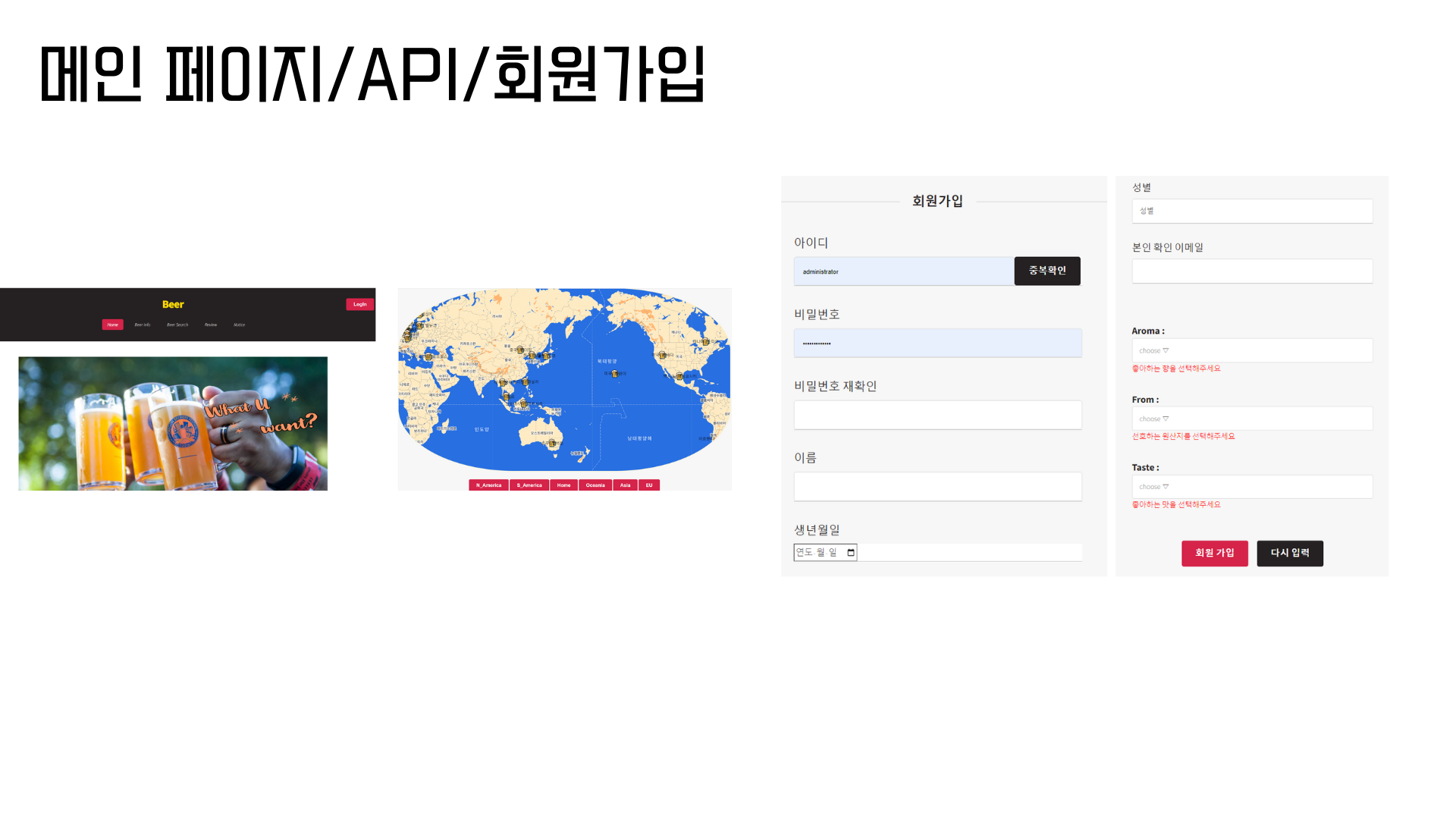Open the Beer Info menu item
The height and width of the screenshot is (819, 1456).
[143, 325]
